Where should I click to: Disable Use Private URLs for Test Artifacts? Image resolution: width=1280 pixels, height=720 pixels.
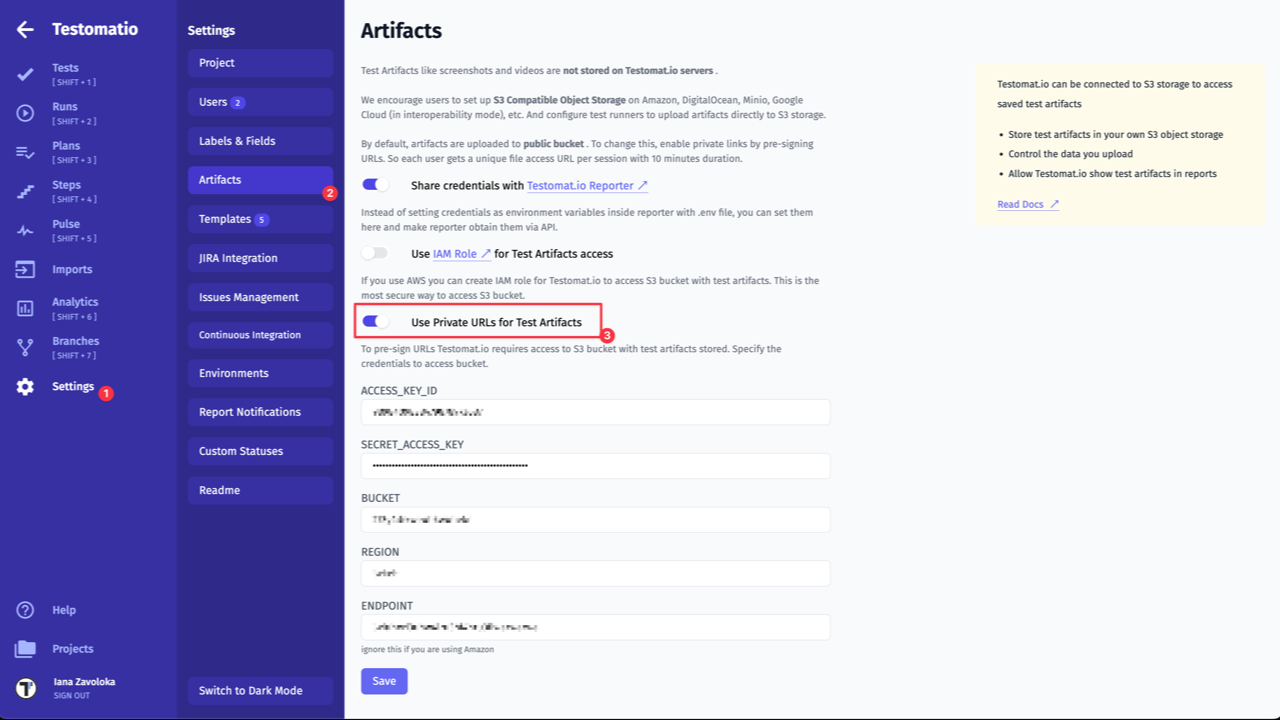click(x=375, y=322)
